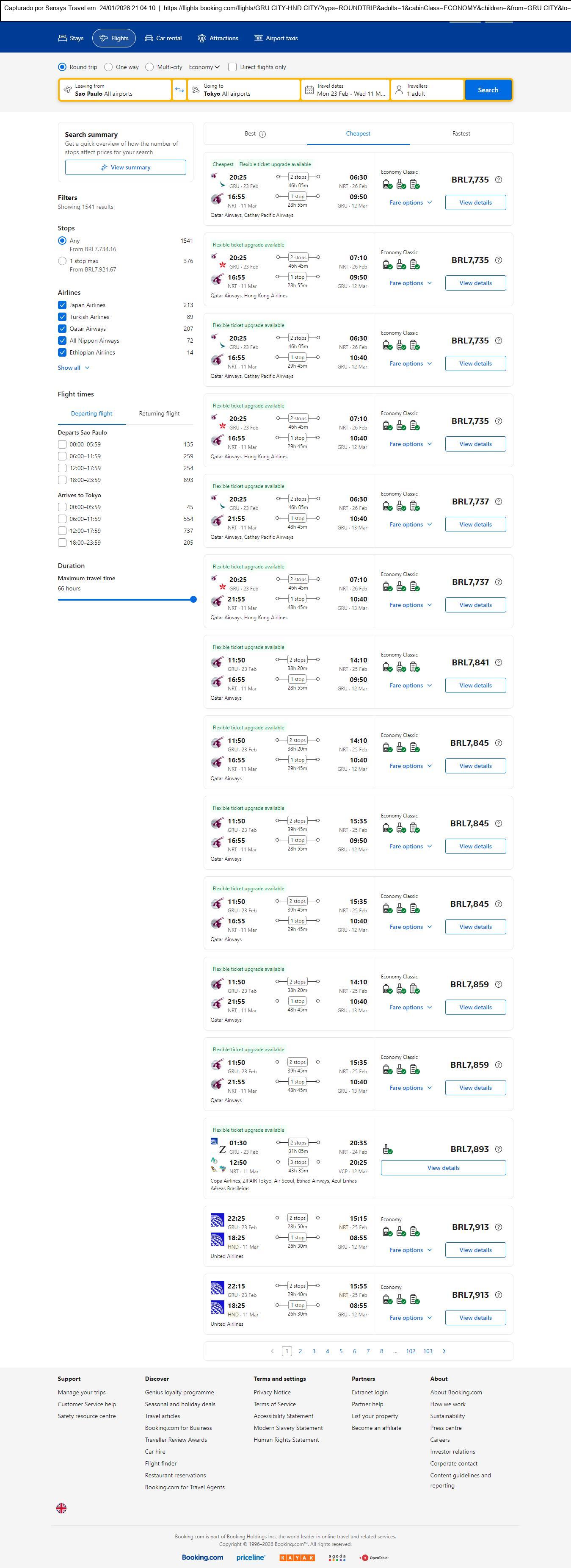Screen dimensions: 571x1568
Task: Click the question mark icon next to BRL7,841
Action: pos(499,662)
